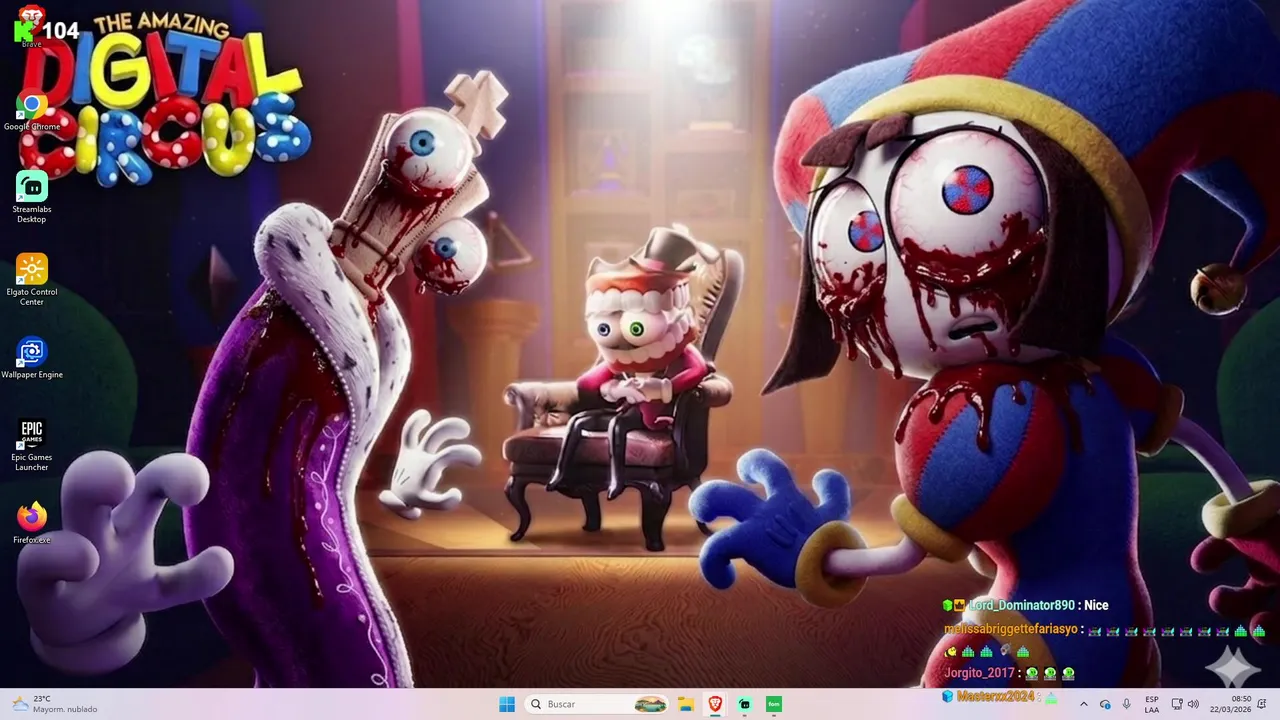The image size is (1280, 720).
Task: Launch Streamlabs Desktop from desktop
Action: [31, 197]
